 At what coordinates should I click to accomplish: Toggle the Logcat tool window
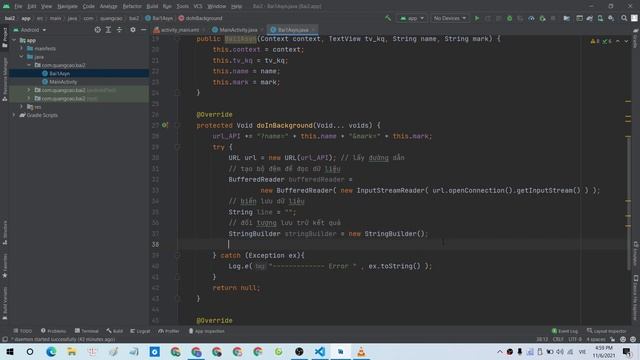140,331
